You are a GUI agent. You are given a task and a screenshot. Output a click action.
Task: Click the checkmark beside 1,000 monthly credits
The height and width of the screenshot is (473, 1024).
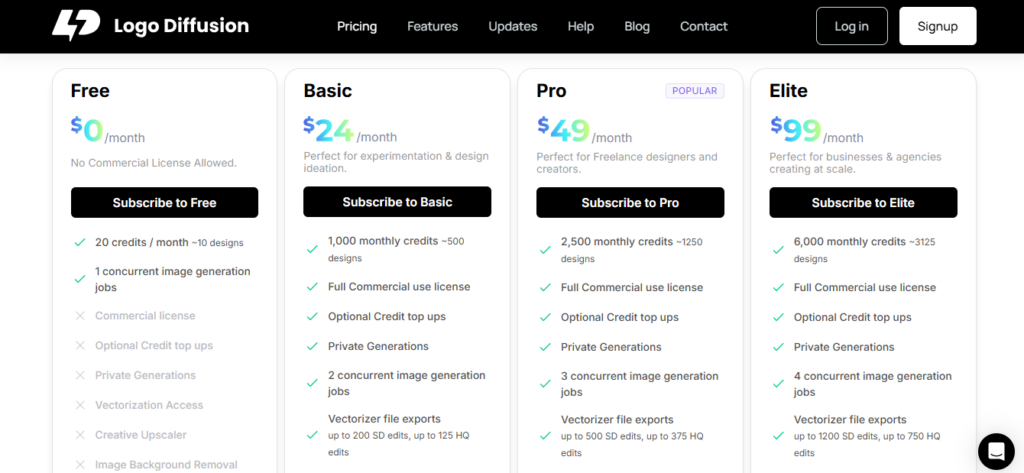tap(312, 249)
